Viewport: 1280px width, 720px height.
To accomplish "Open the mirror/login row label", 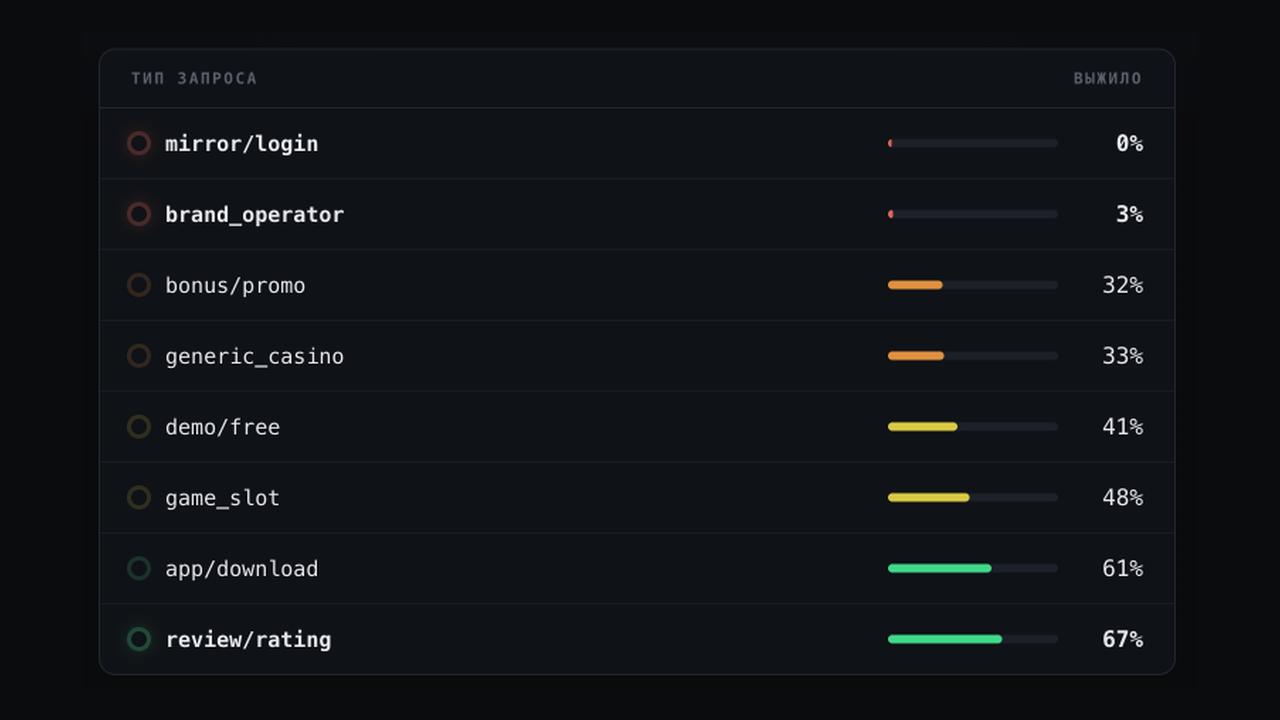I will [242, 144].
